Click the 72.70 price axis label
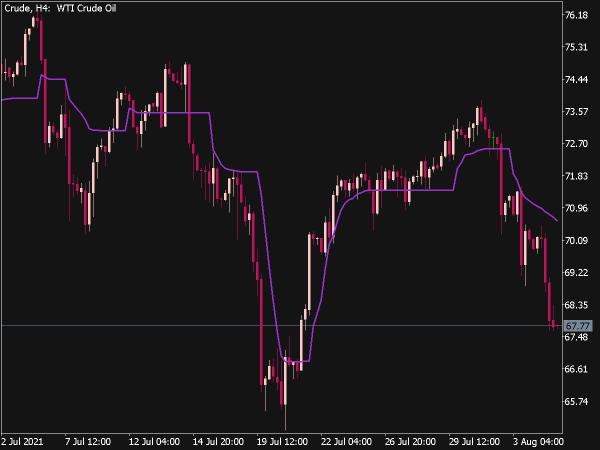Viewport: 600px width, 450px height. (576, 144)
